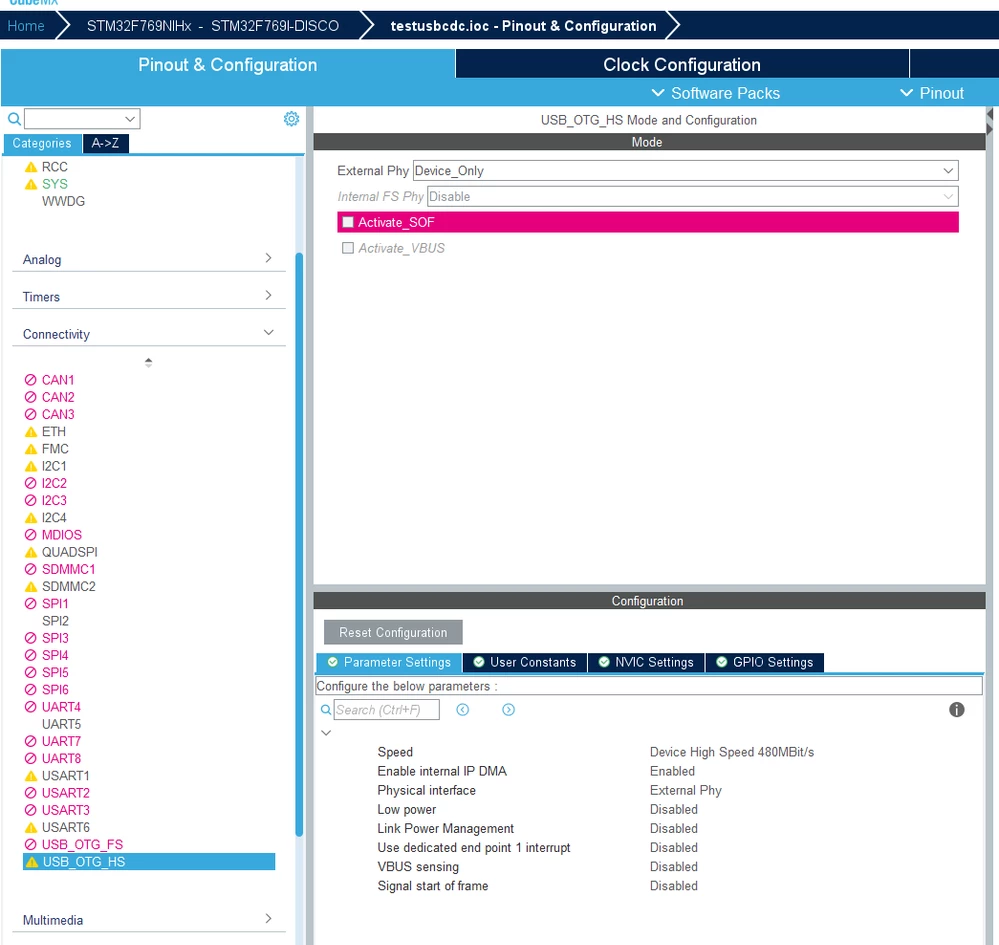Collapse the parameter list chevron
The height and width of the screenshot is (945, 999).
click(326, 733)
